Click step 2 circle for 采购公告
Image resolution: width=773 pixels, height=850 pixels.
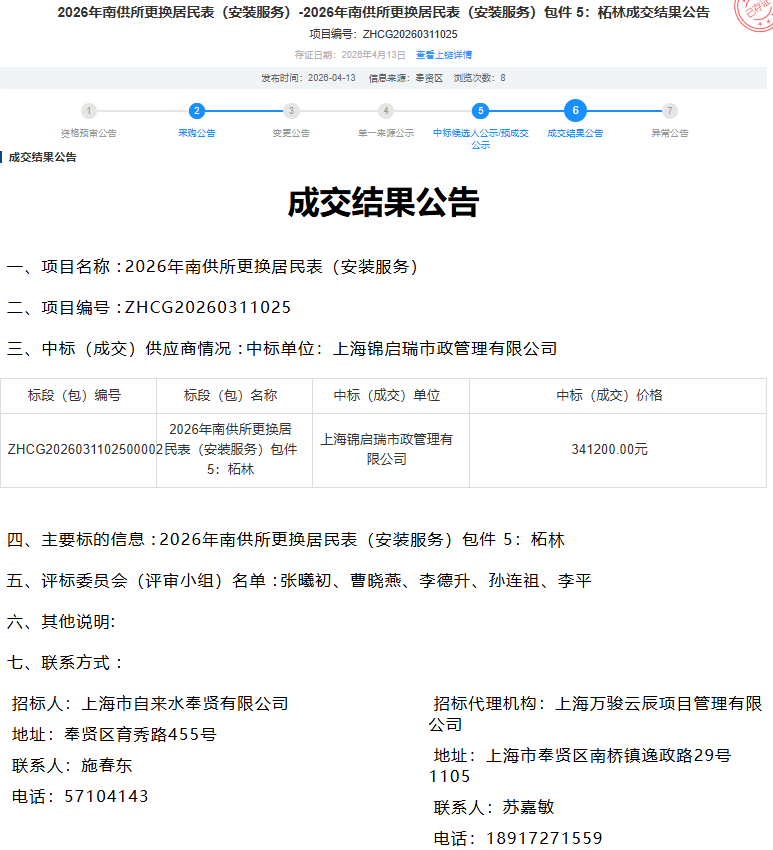[197, 111]
